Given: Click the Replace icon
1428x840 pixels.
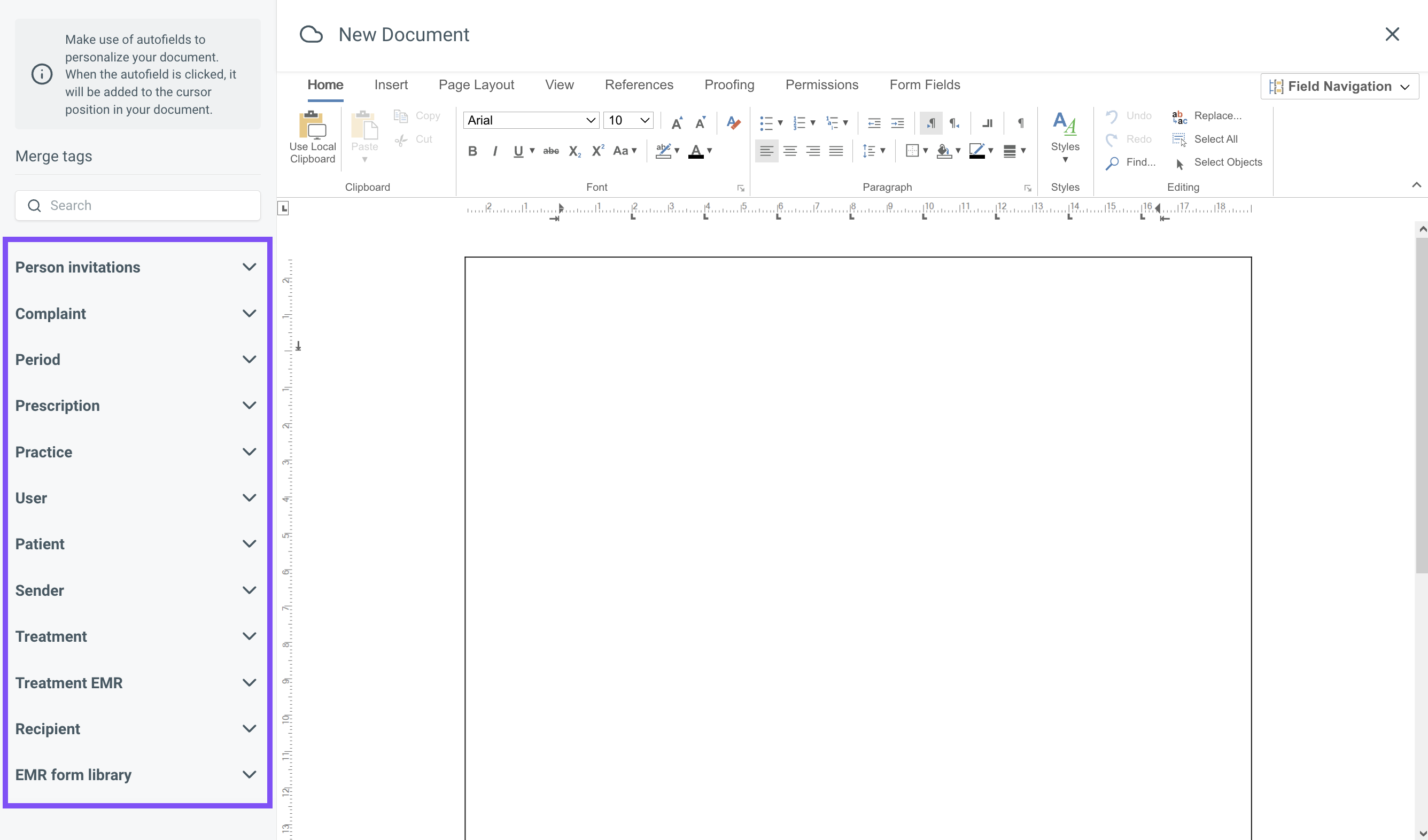Looking at the screenshot, I should 1179,117.
